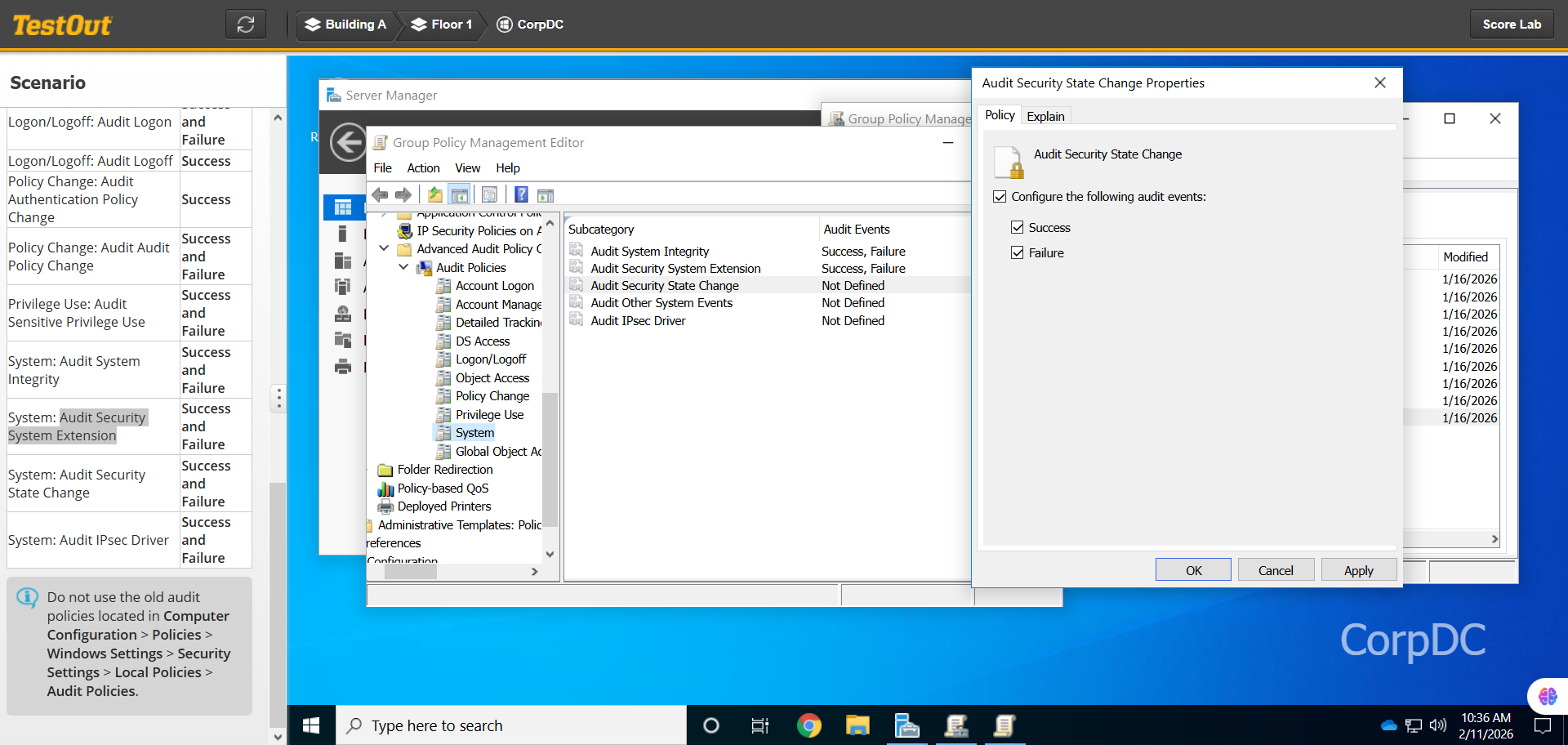Screen dimensions: 1568x745
Task: Click the toolbar Back arrow
Action: (x=380, y=194)
